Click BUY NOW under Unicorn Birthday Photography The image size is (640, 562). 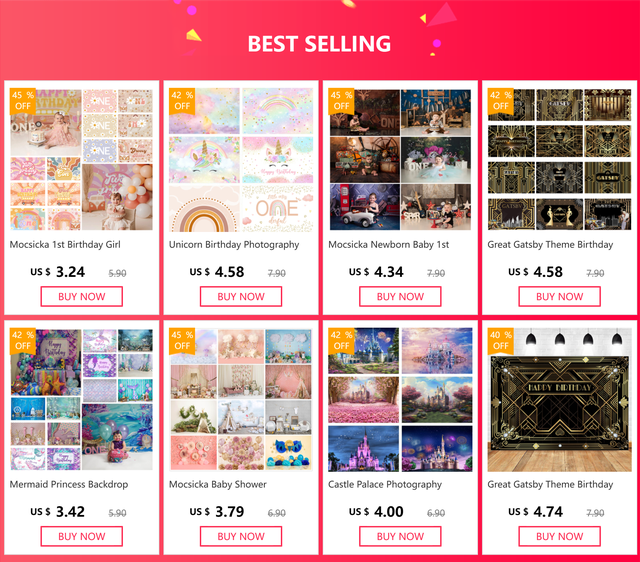point(241,296)
